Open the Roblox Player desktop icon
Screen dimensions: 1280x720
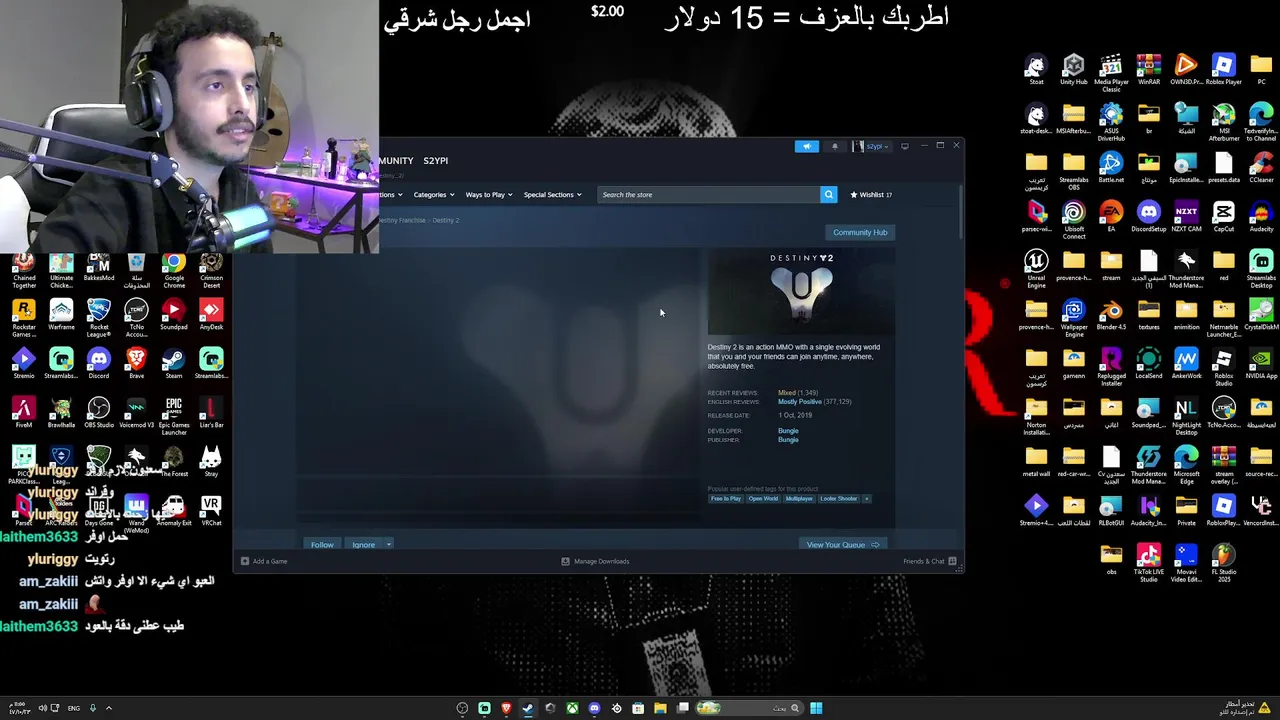pyautogui.click(x=1224, y=70)
